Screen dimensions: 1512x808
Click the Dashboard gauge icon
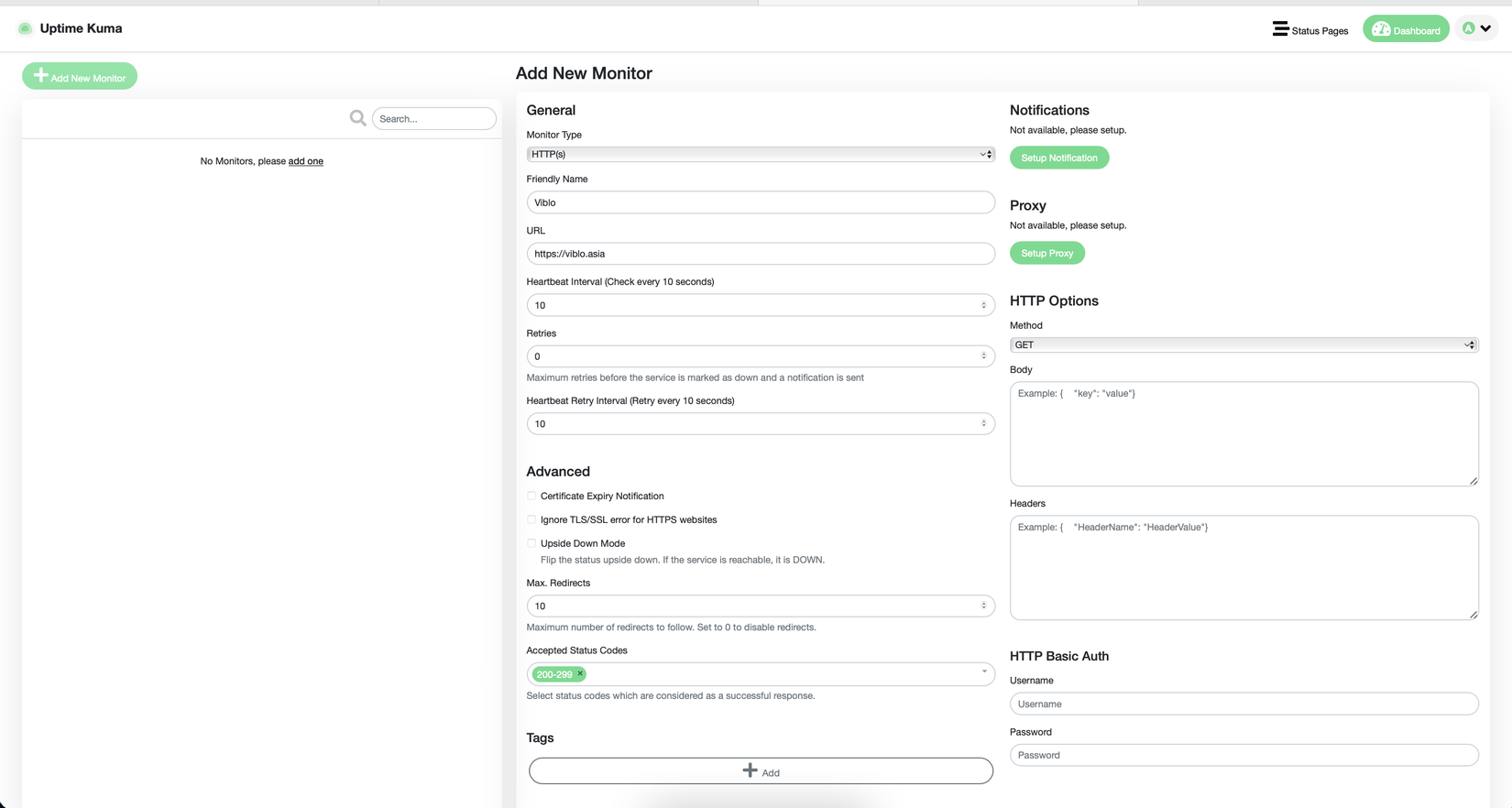(1381, 29)
